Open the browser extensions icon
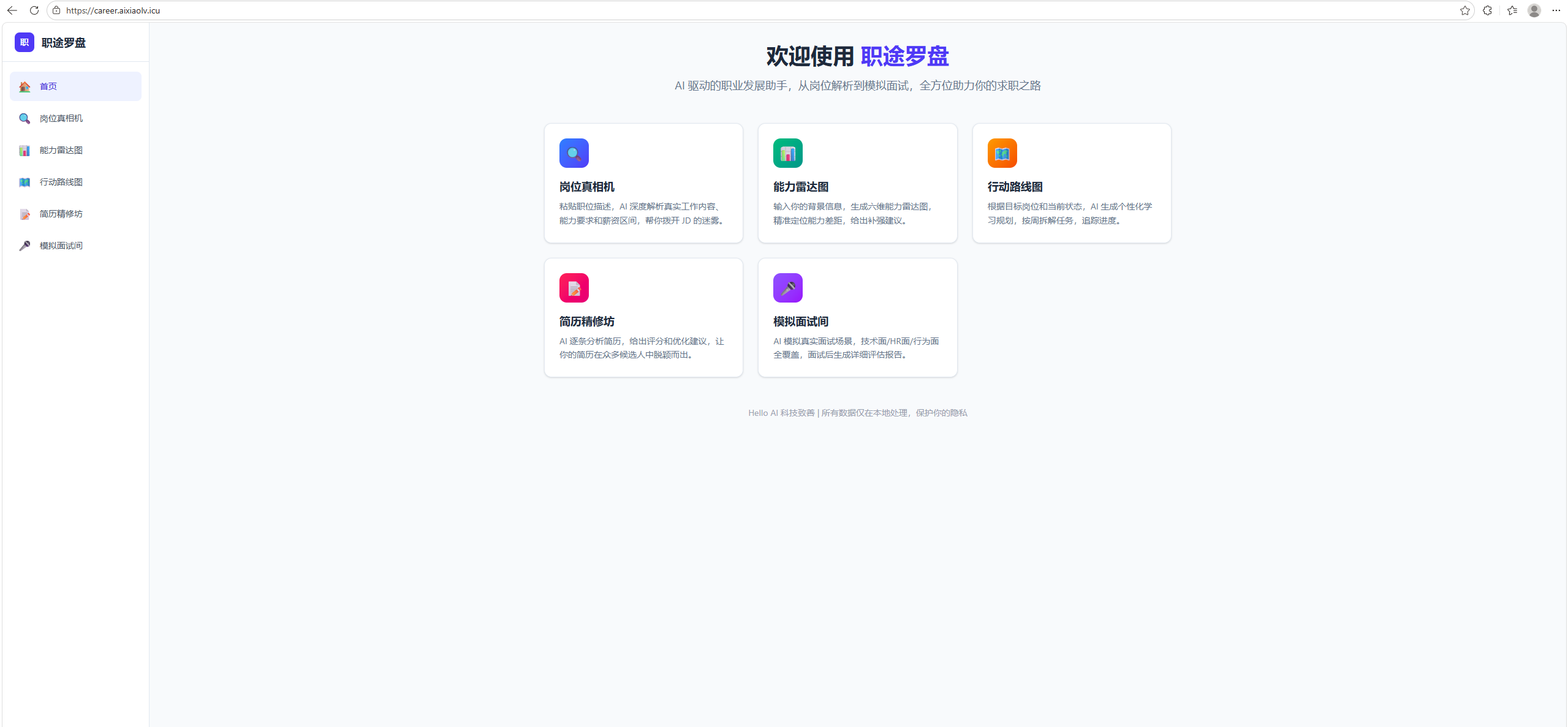Screen dimensions: 1568x727 coord(1487,10)
